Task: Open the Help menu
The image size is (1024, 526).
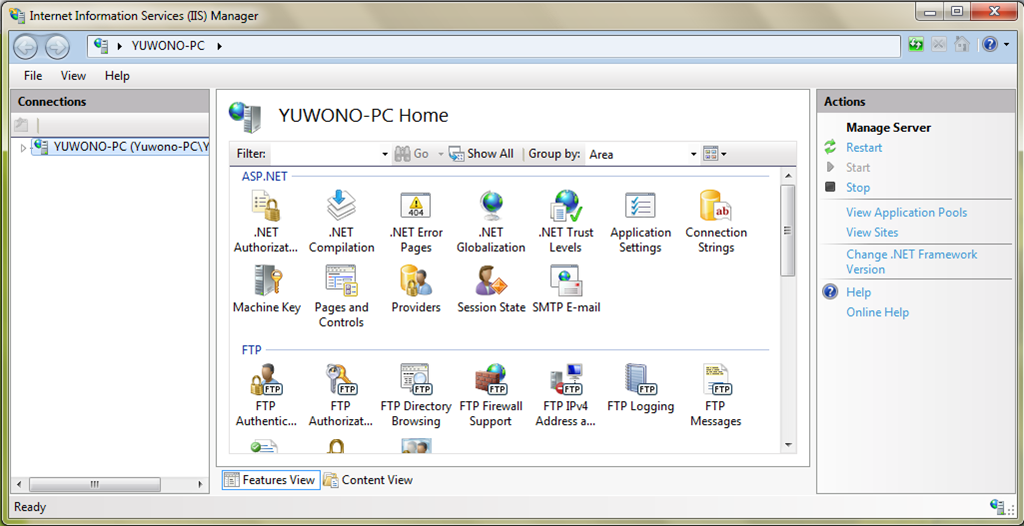Action: tap(117, 76)
